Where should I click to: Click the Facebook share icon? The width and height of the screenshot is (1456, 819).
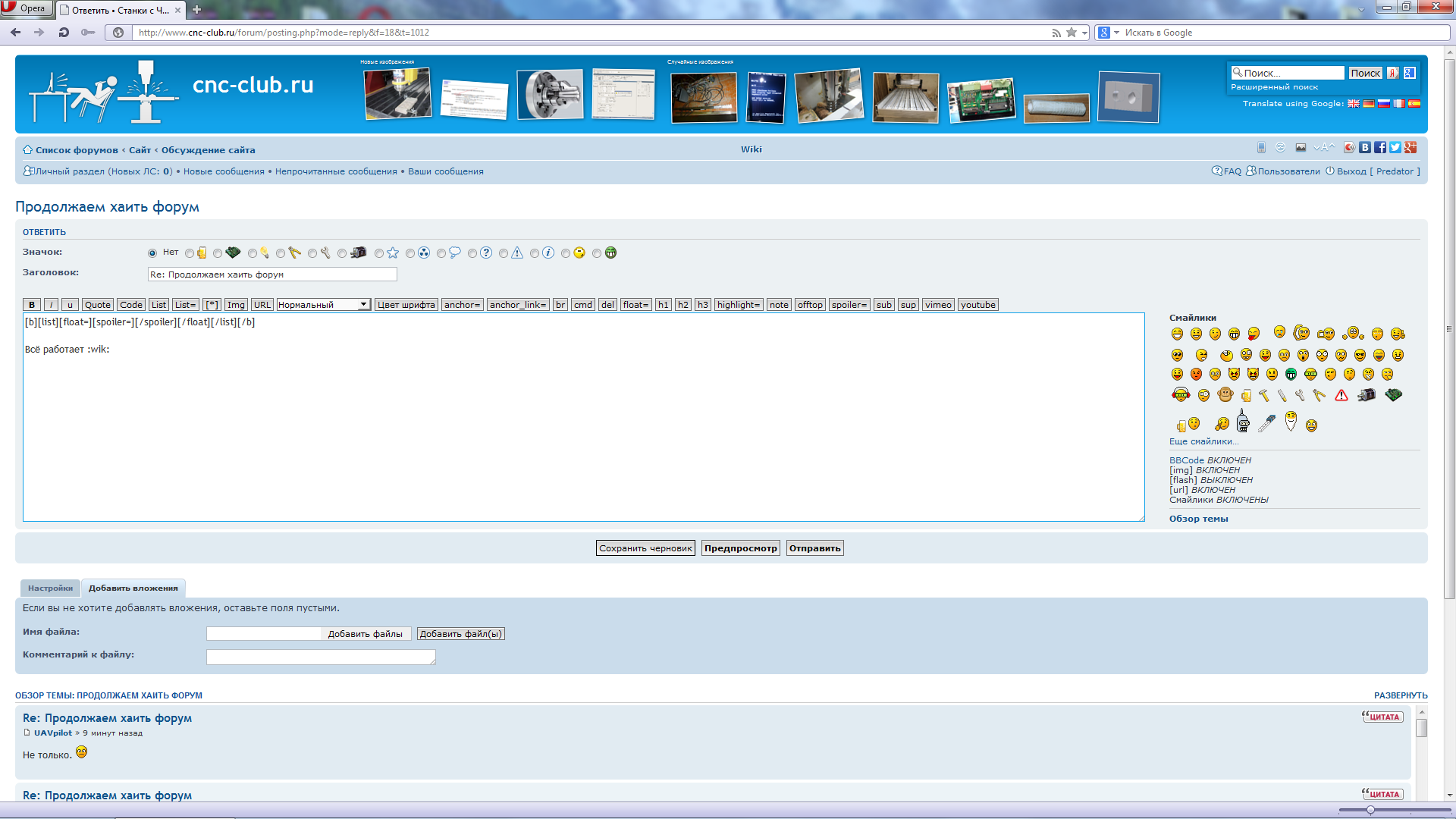pyautogui.click(x=1380, y=148)
